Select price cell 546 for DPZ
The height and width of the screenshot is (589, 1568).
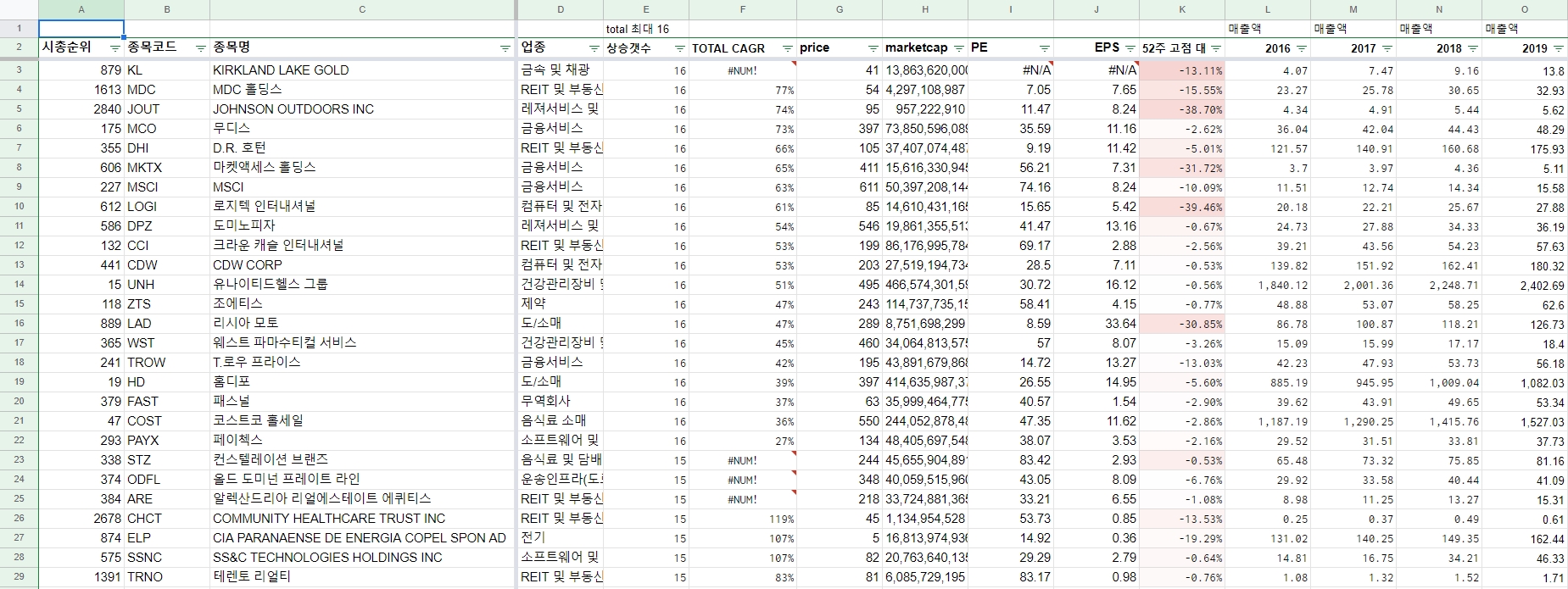coord(840,226)
